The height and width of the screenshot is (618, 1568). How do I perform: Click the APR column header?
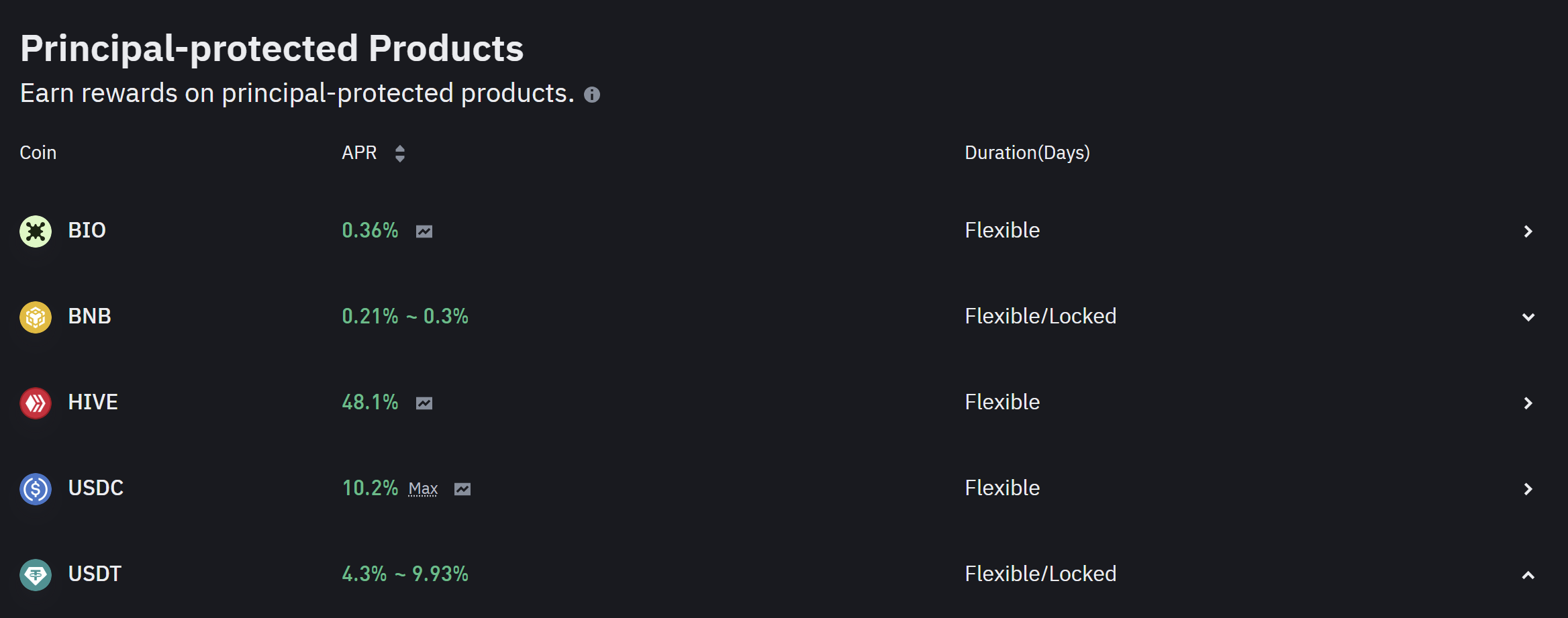click(359, 153)
